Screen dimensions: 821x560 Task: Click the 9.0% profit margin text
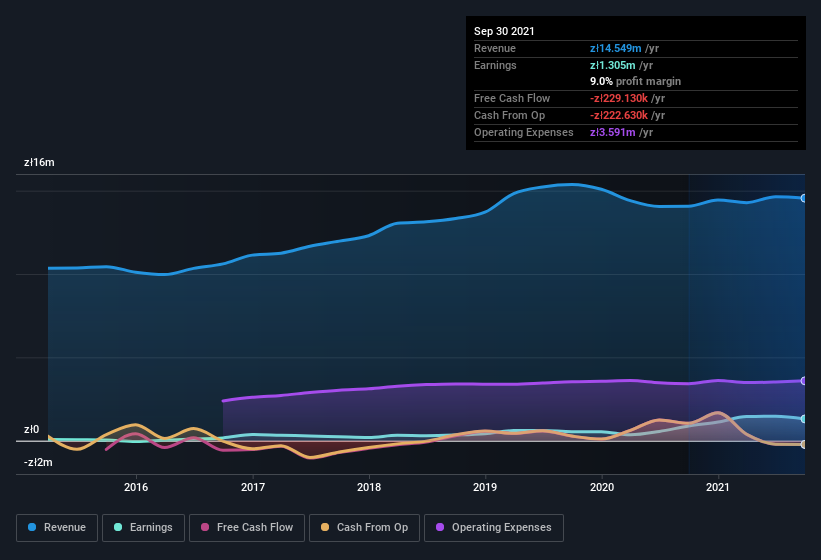pos(636,81)
